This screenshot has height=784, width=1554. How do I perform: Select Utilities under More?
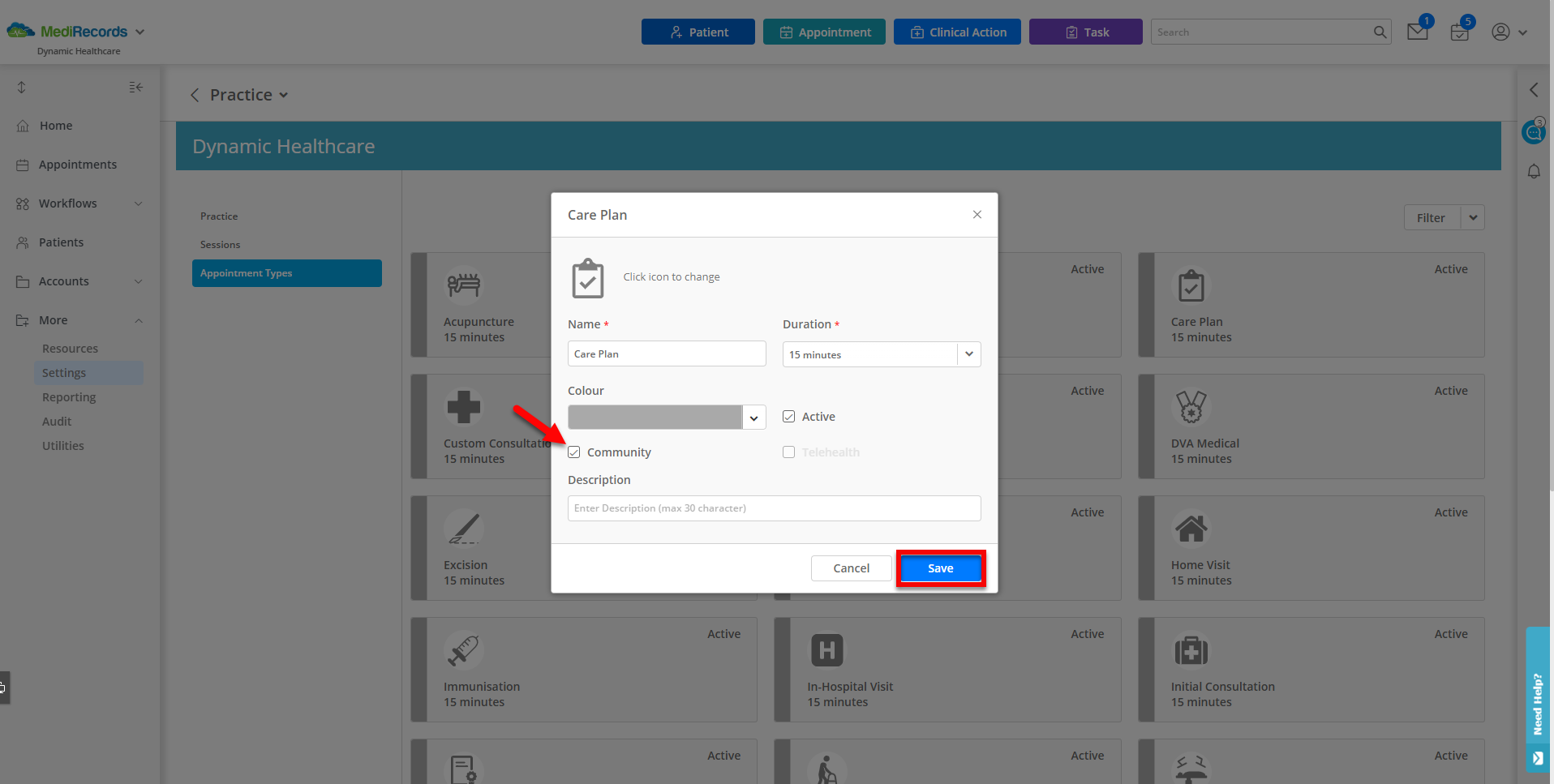coord(63,446)
